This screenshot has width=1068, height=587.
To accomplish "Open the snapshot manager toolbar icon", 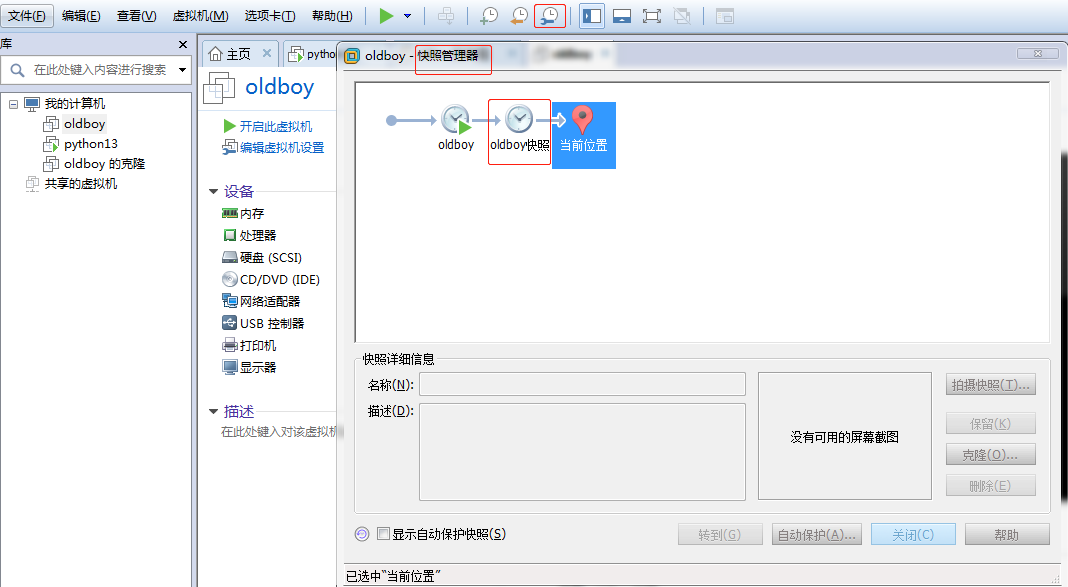I will click(550, 16).
